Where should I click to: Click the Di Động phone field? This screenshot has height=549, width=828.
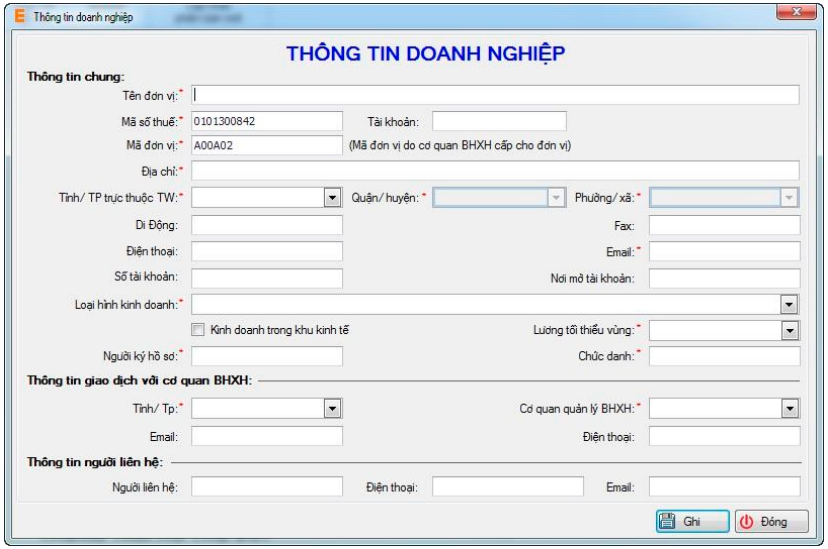click(266, 224)
